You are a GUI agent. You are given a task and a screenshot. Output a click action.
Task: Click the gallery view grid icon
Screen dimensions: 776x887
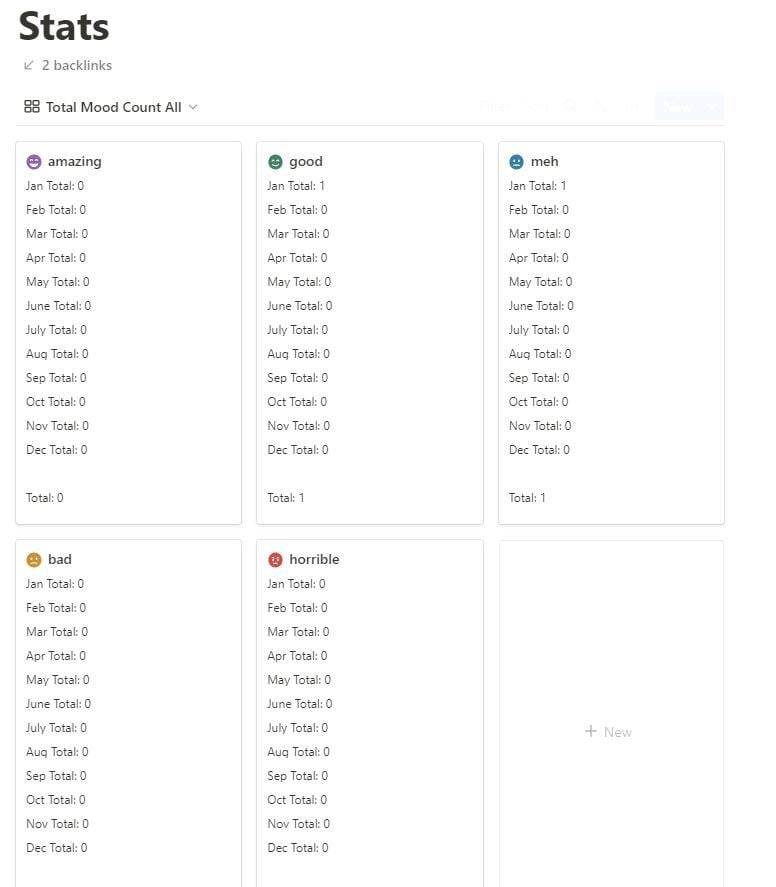click(32, 107)
